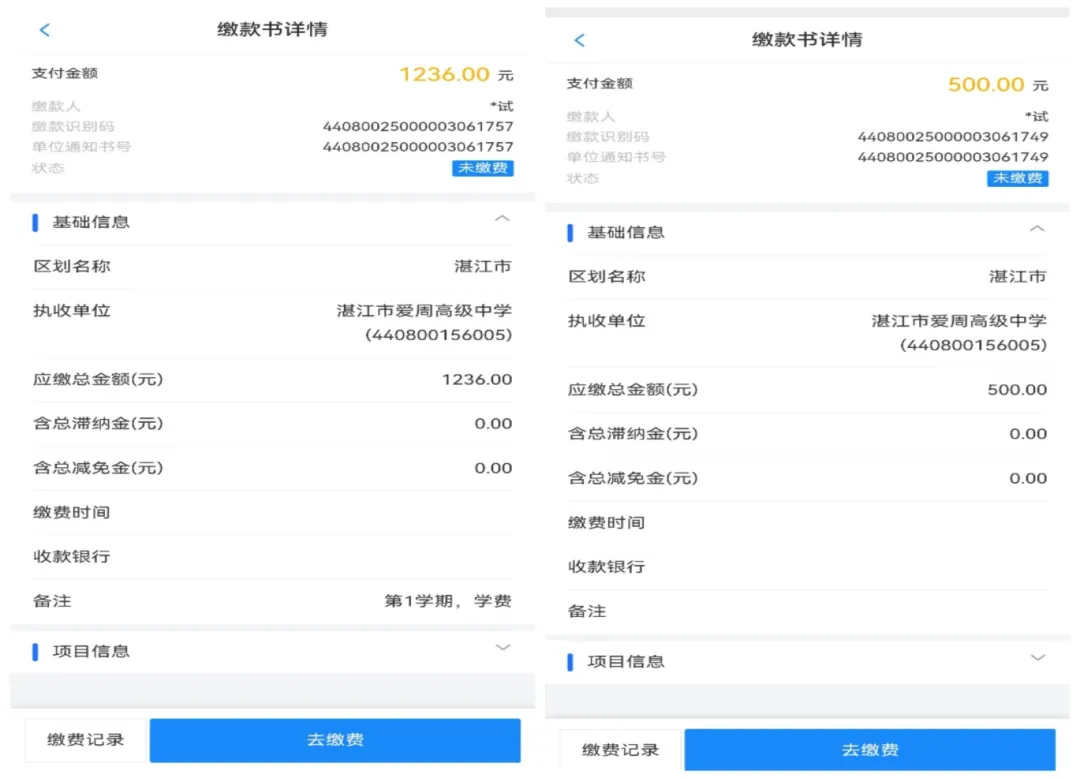The height and width of the screenshot is (778, 1080).
Task: Select 单位通知书号 value ending 1757
Action: (x=418, y=147)
